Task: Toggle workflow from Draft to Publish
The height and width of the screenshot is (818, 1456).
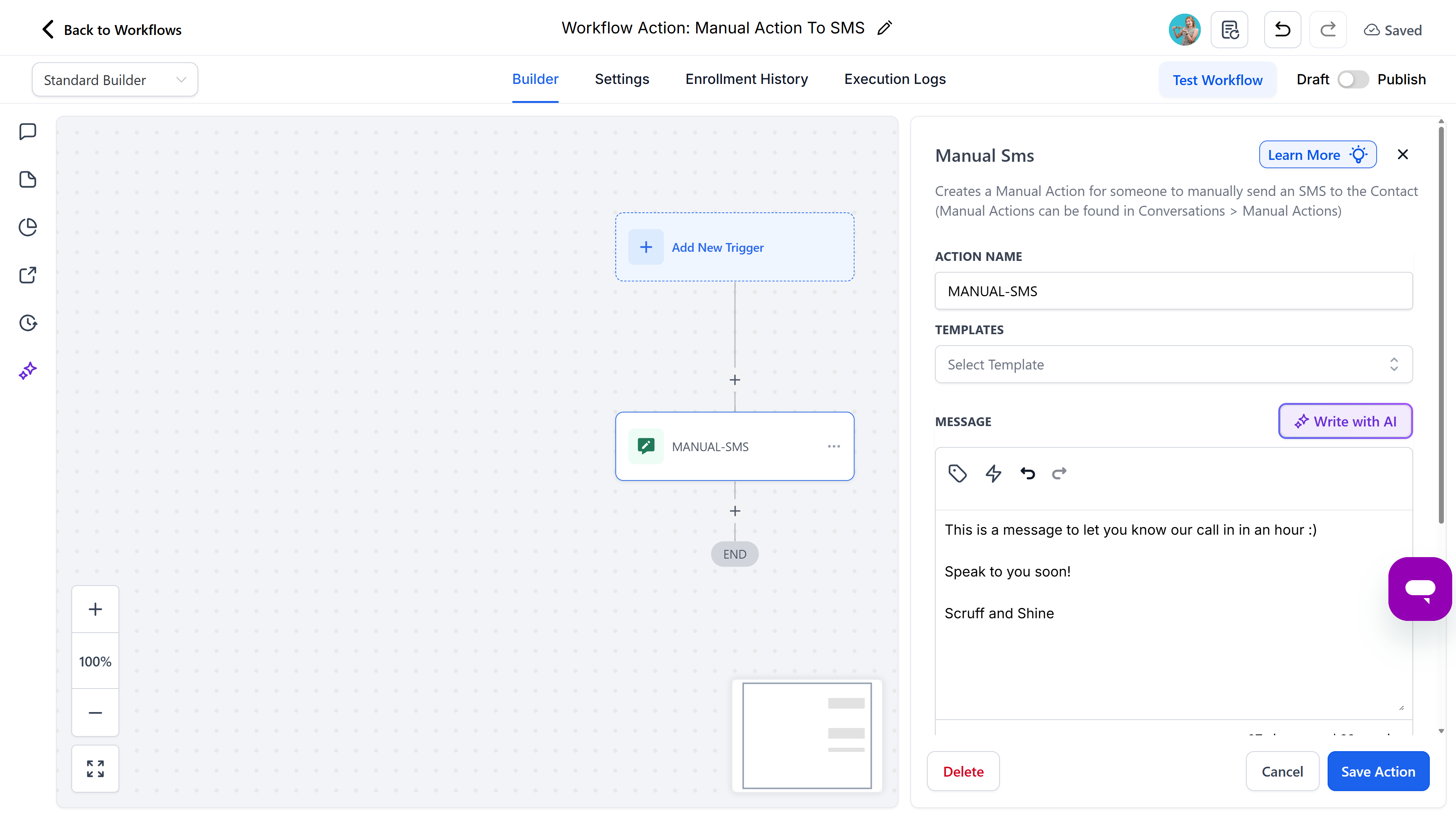Action: coord(1353,79)
